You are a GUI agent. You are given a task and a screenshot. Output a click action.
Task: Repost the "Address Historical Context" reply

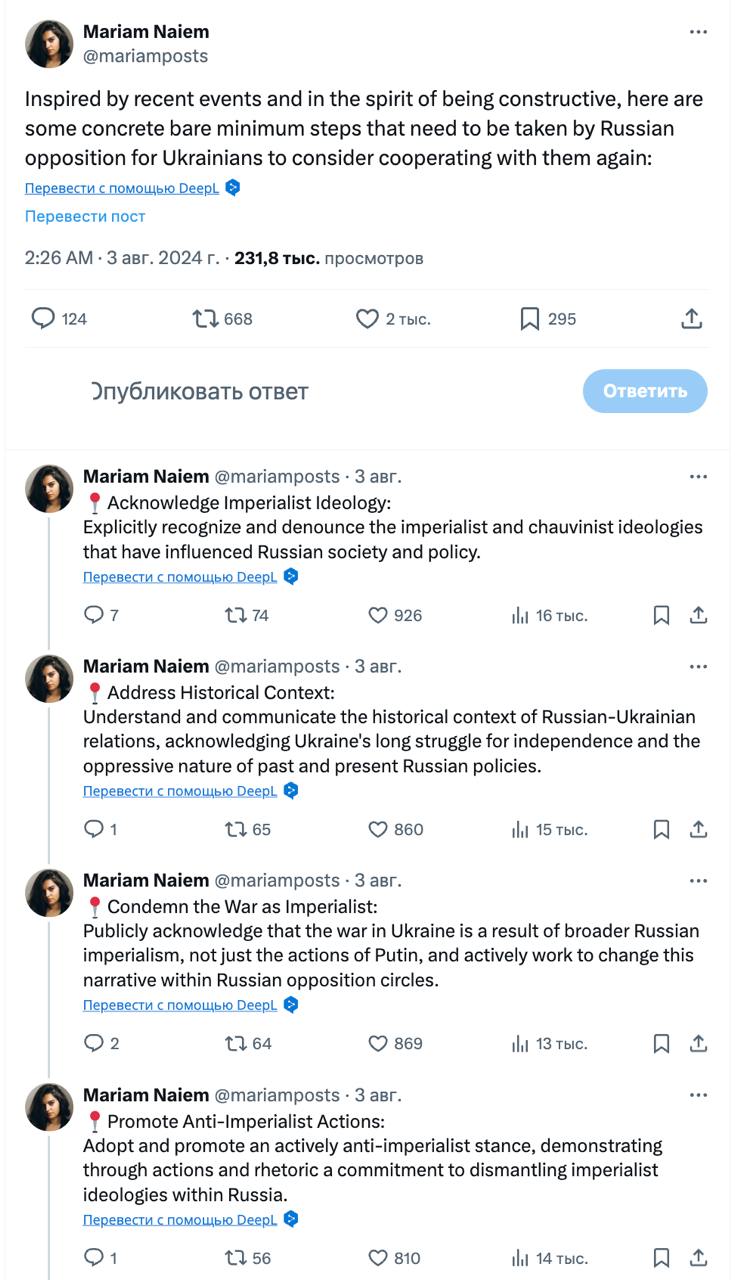[236, 829]
